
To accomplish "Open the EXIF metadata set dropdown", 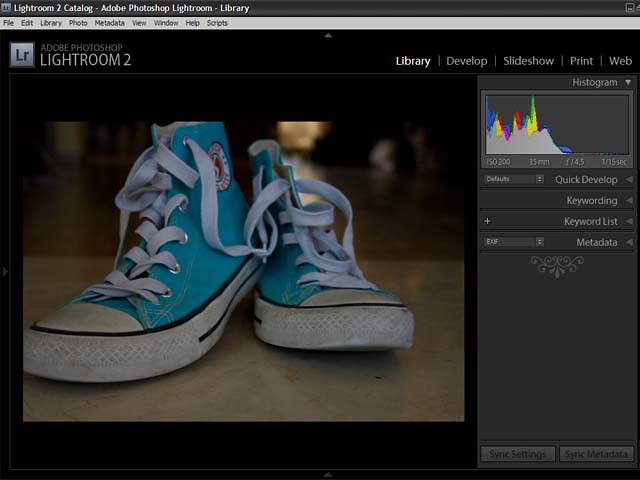I will click(514, 241).
